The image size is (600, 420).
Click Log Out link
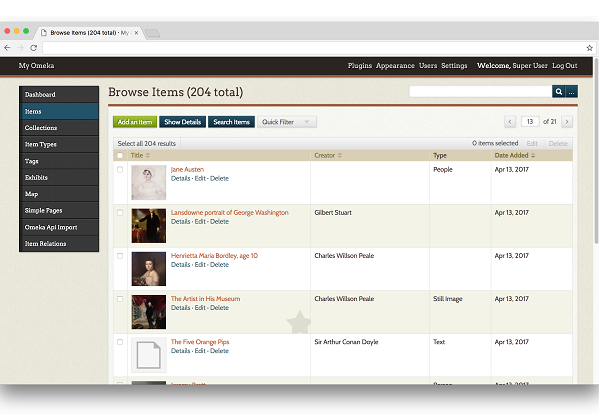click(x=564, y=66)
